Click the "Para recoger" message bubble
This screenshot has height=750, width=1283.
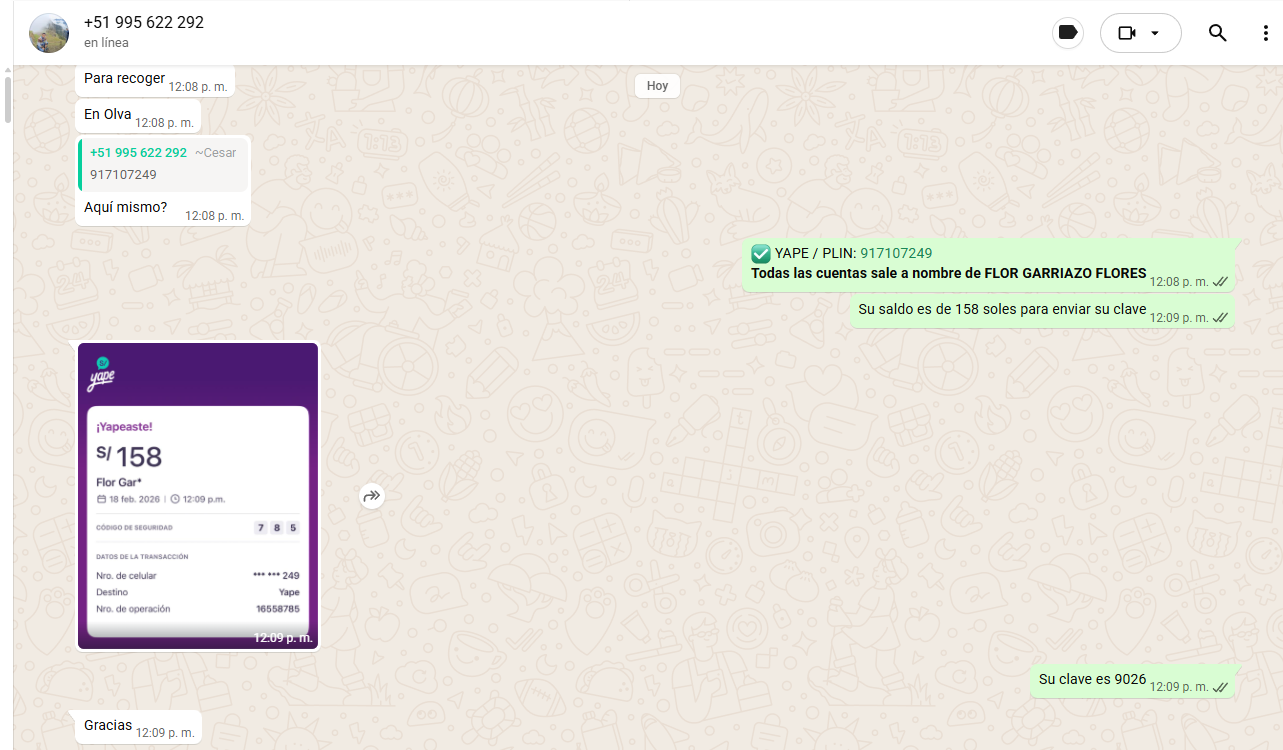click(124, 79)
